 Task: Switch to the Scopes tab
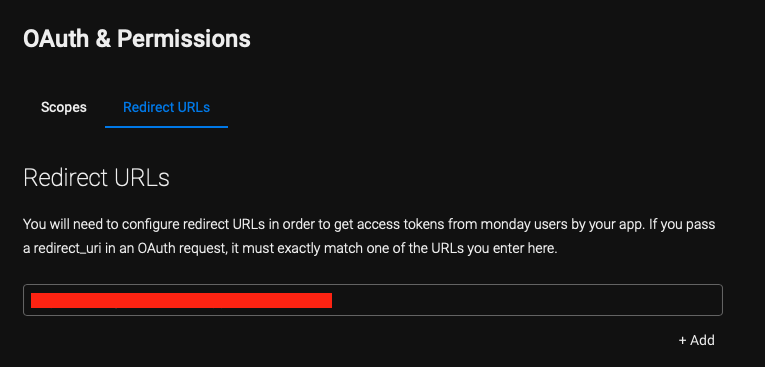point(63,107)
